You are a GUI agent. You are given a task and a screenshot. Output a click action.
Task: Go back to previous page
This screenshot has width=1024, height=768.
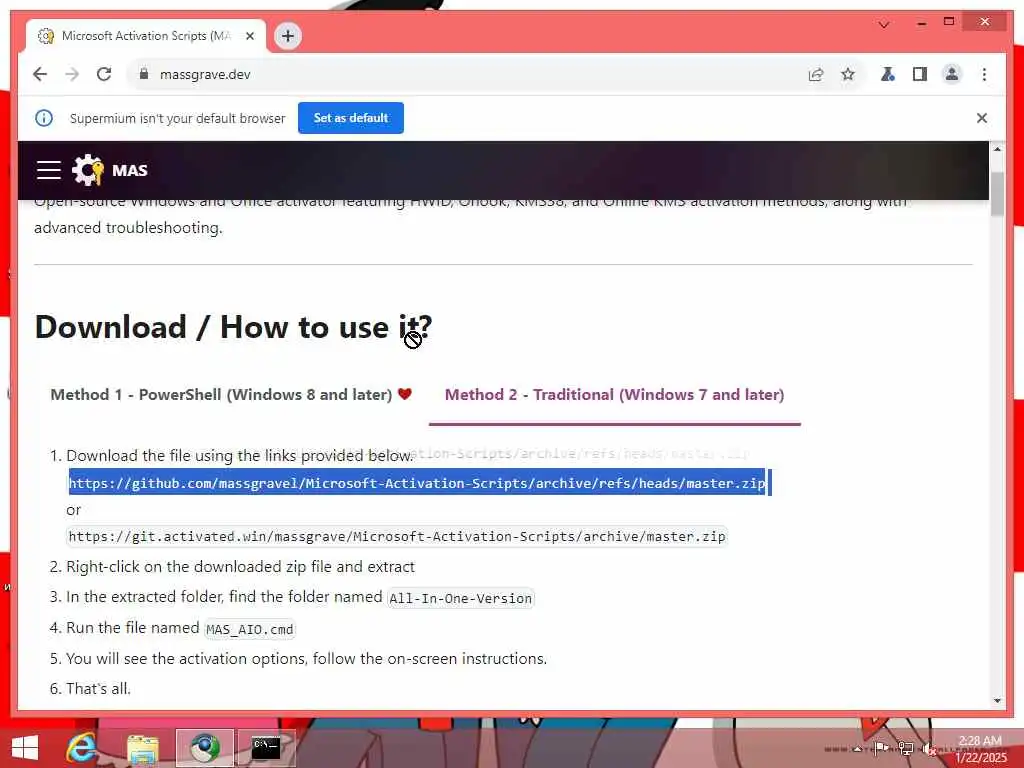[40, 74]
